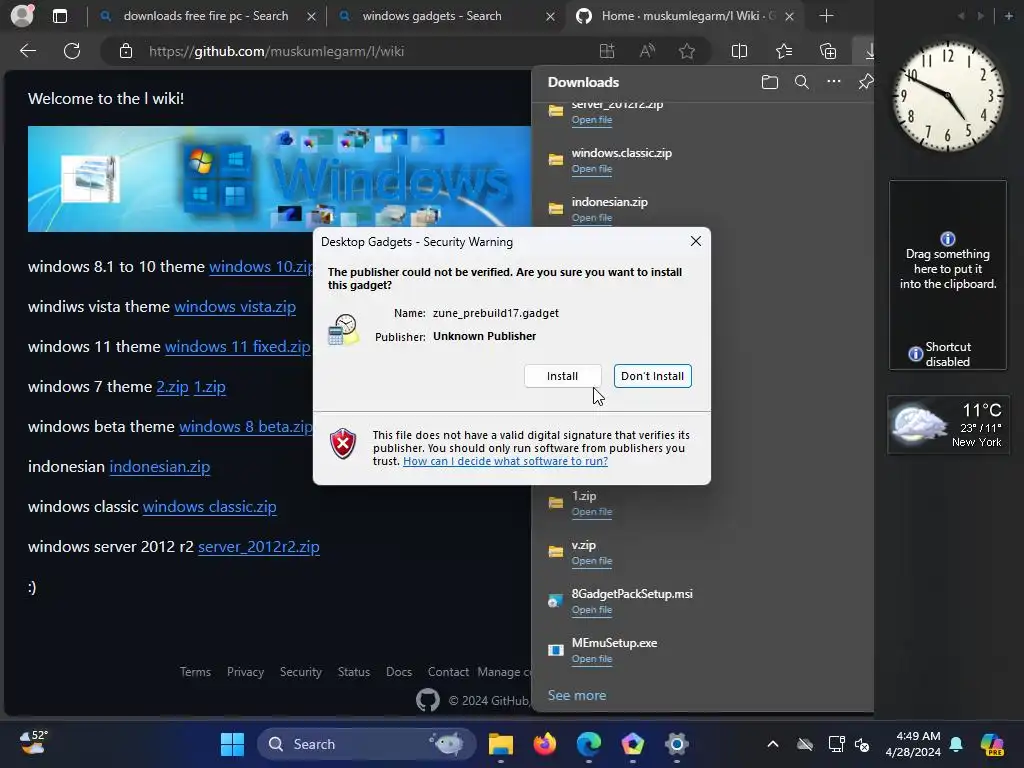Click the browser Back arrow
The width and height of the screenshot is (1024, 768).
28,51
